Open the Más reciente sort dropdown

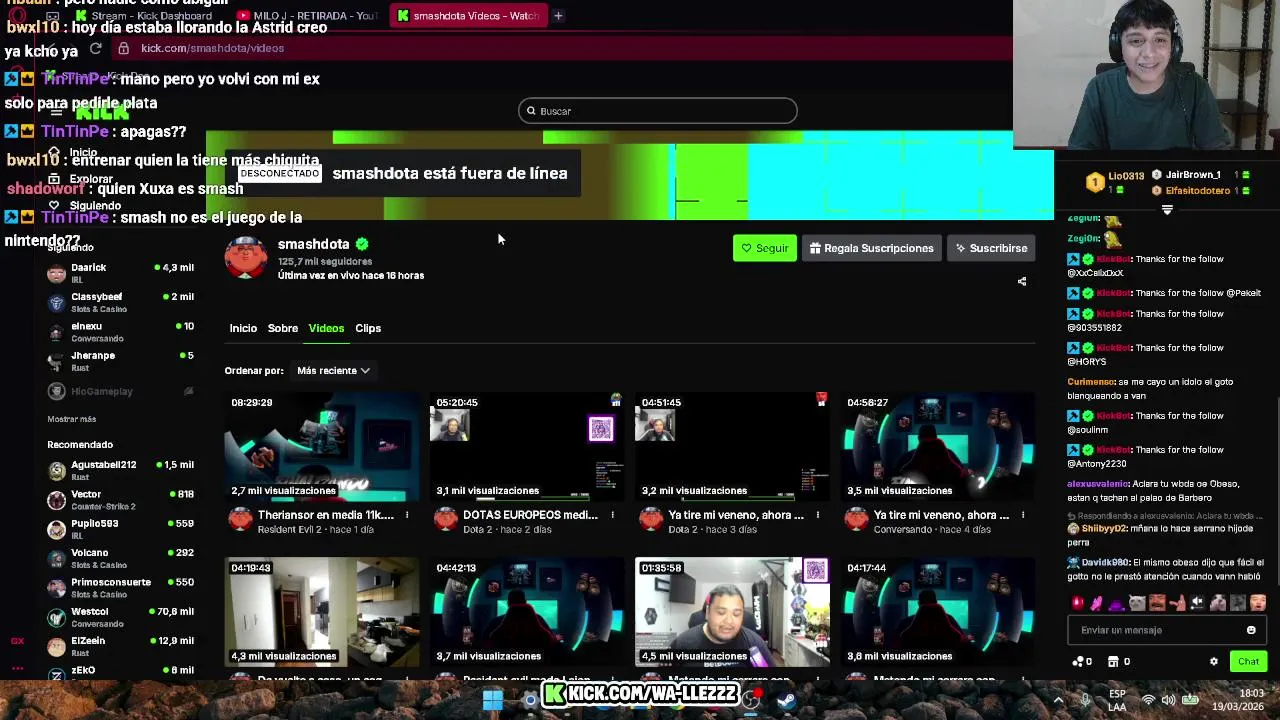point(333,371)
